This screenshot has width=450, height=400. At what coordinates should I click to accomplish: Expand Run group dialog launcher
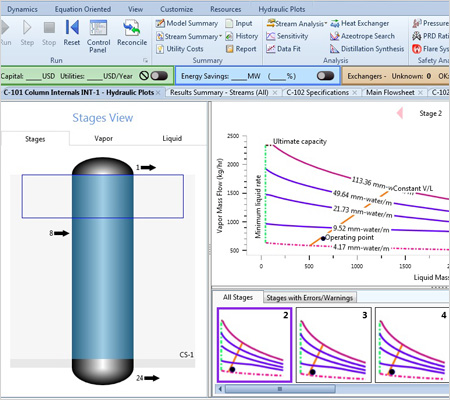[145, 60]
